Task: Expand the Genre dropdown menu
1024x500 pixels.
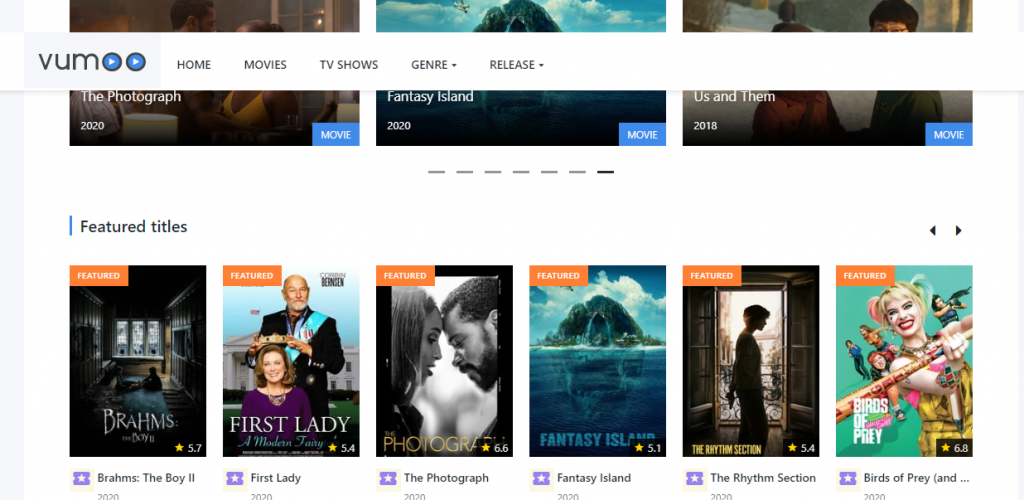Action: [433, 65]
